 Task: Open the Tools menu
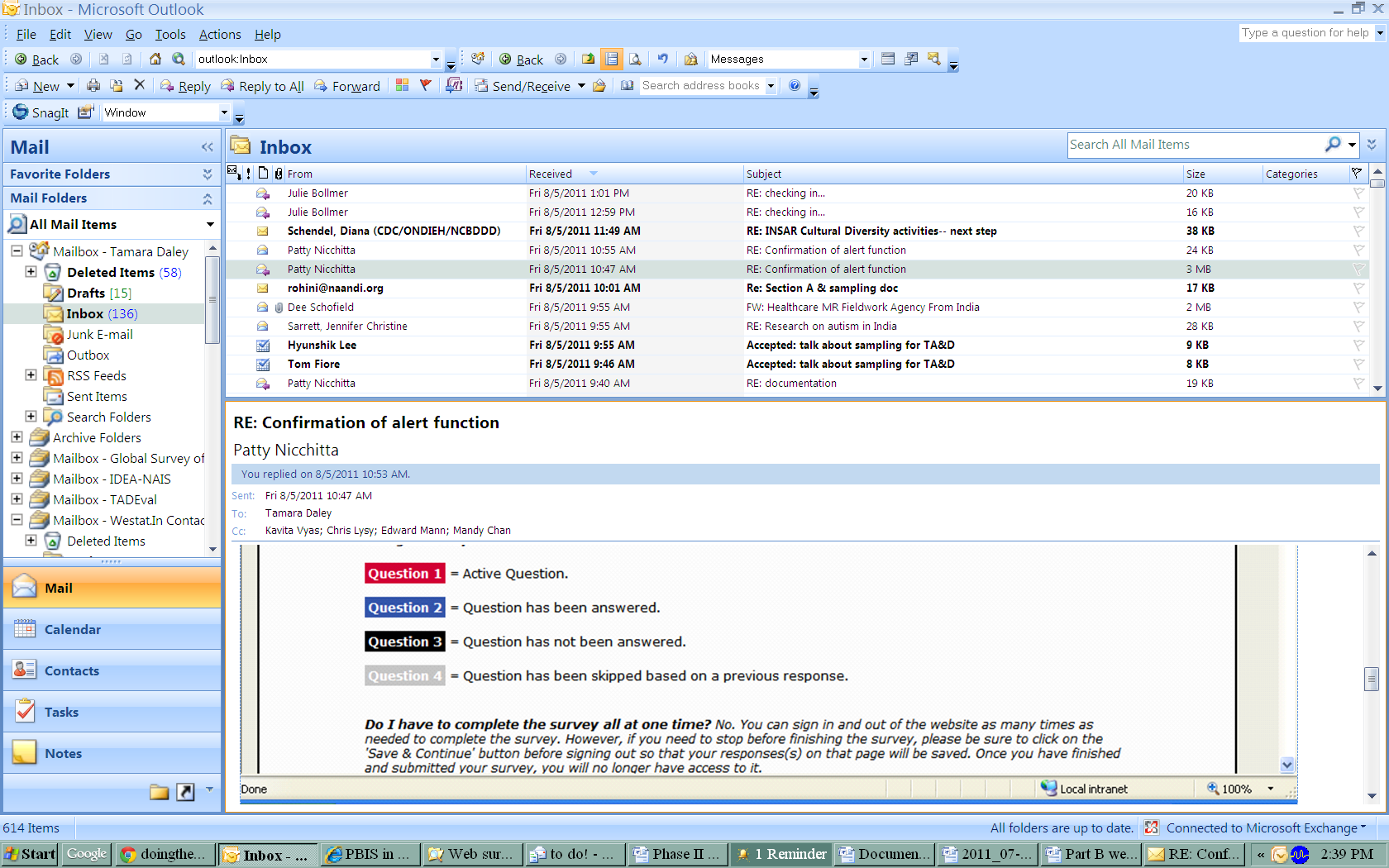[169, 35]
